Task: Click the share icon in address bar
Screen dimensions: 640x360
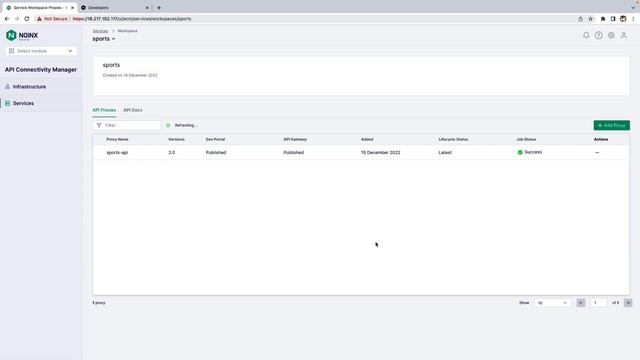Action: [580, 19]
